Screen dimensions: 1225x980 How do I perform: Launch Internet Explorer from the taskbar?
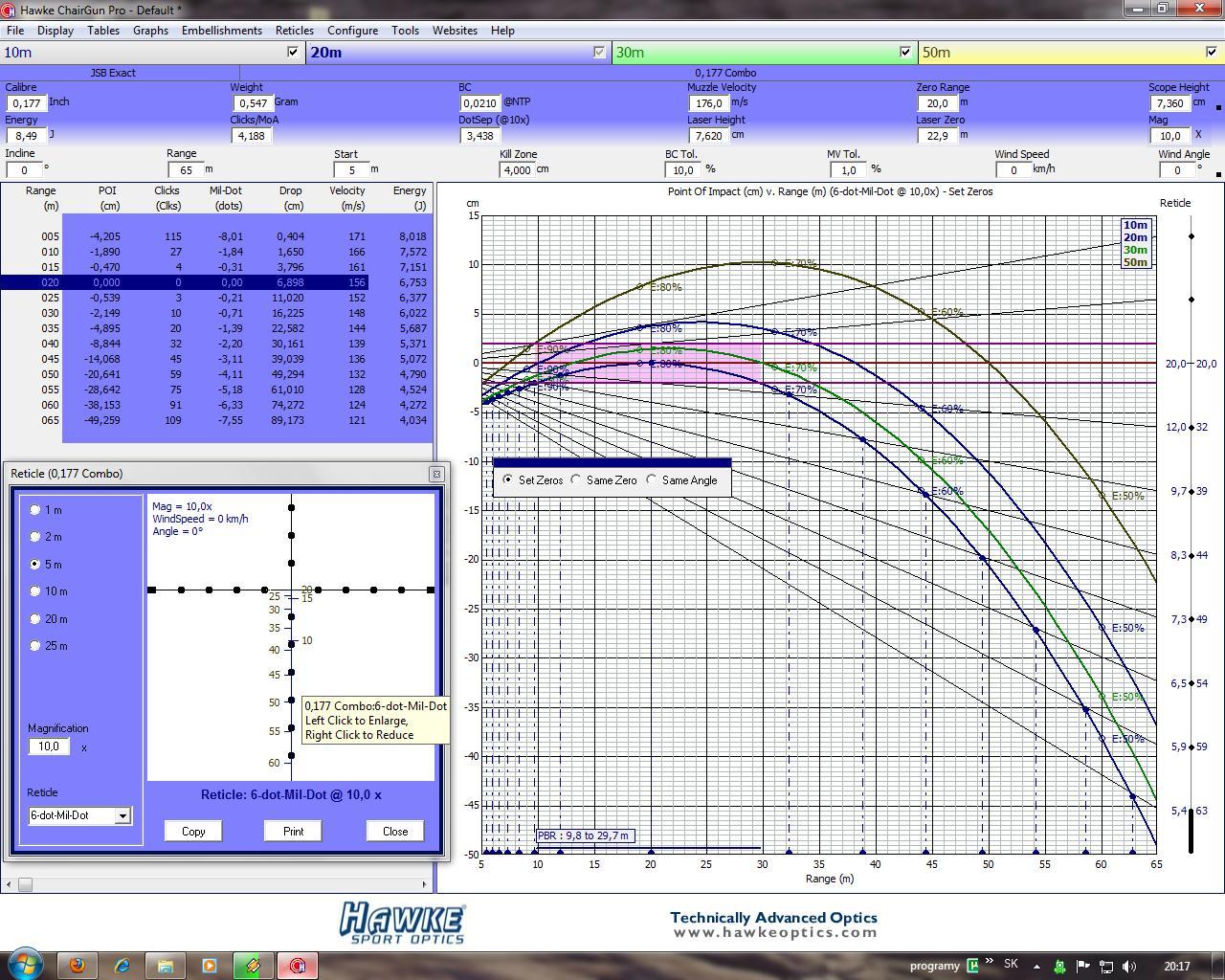(x=122, y=966)
